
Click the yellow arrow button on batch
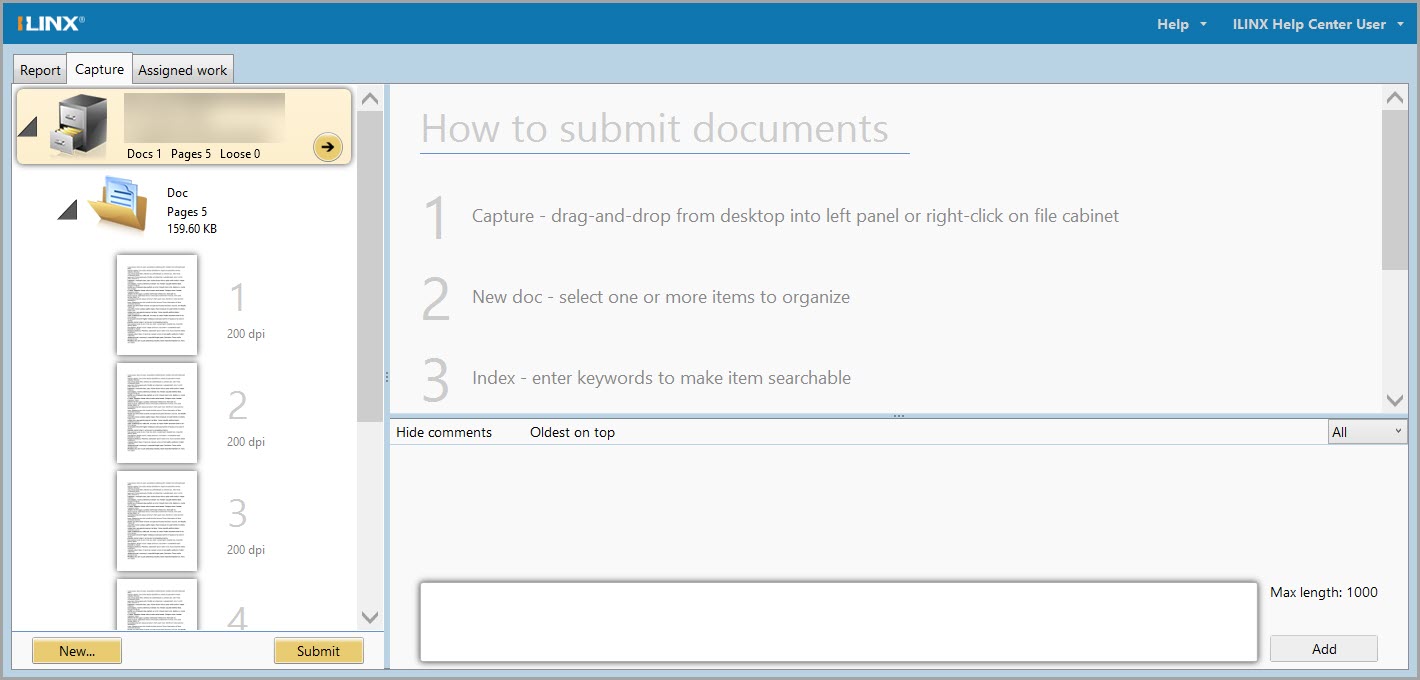327,147
